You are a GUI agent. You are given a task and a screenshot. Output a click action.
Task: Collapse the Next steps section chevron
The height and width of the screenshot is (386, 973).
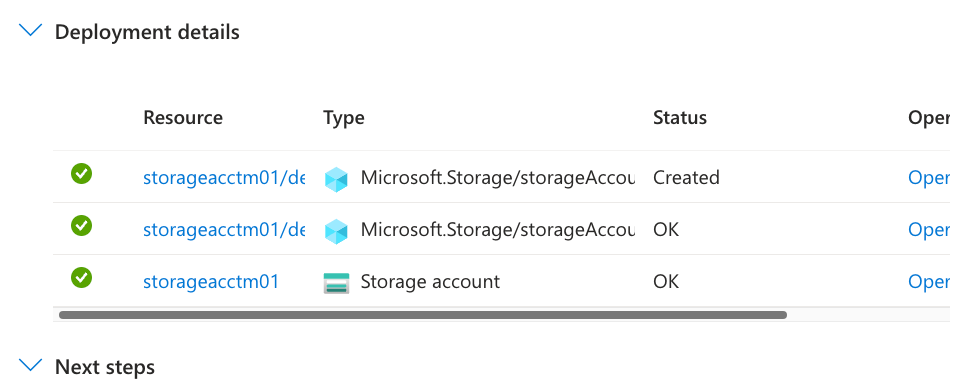[30, 366]
